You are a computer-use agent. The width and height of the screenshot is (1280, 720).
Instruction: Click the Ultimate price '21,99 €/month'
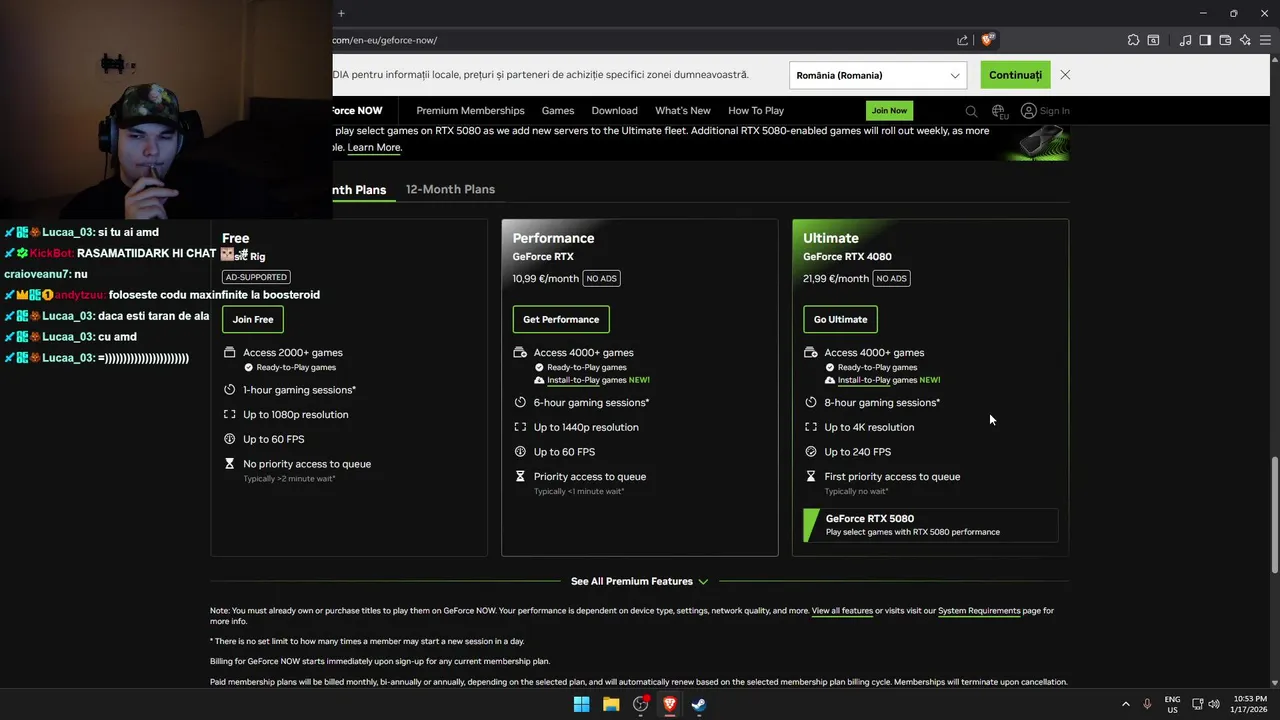836,278
